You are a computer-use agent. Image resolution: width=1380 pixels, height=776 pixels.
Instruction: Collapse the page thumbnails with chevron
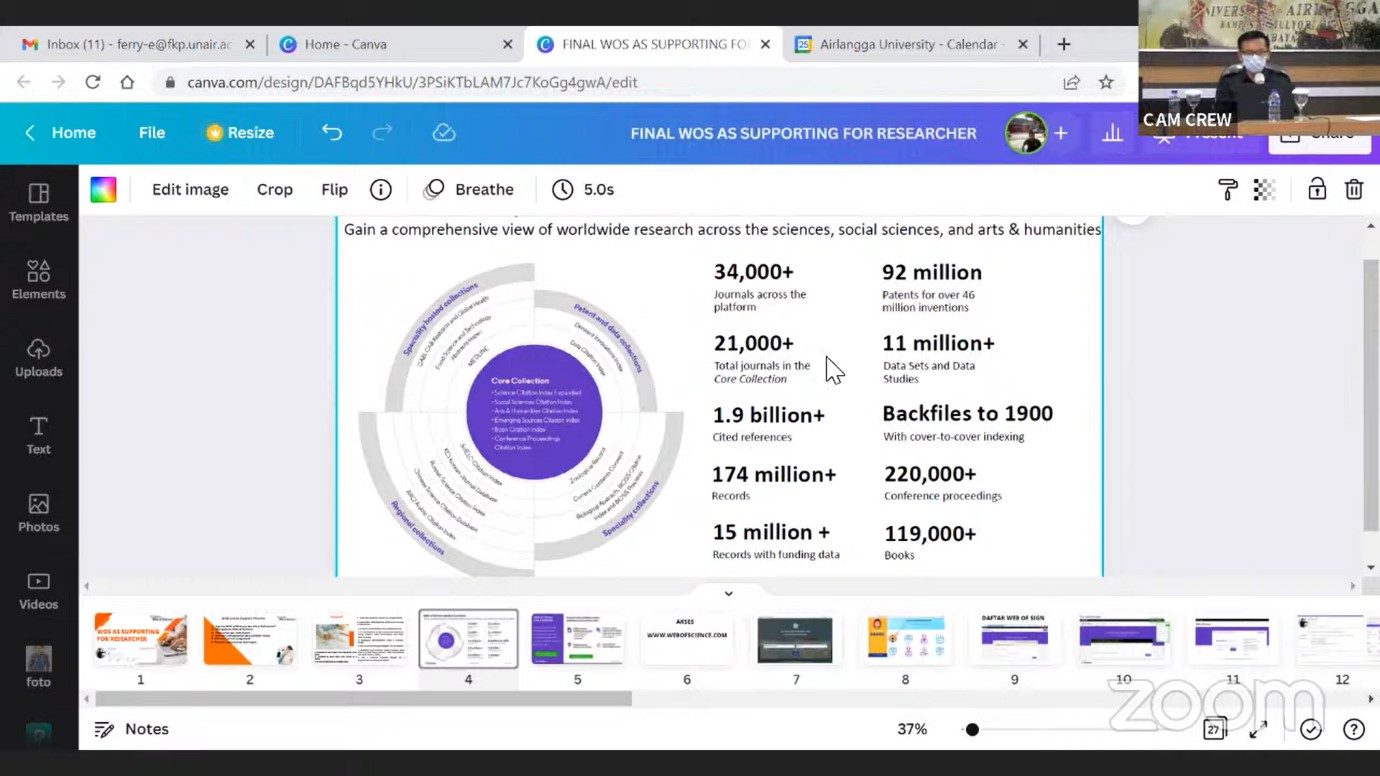[728, 593]
